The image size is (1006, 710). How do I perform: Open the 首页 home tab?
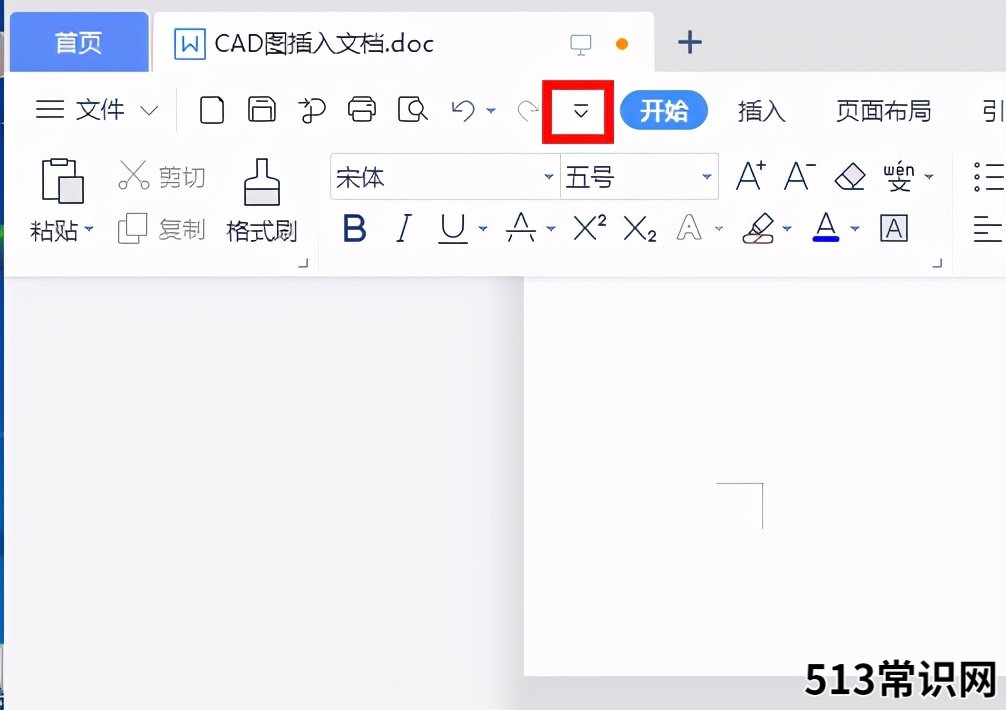[x=79, y=43]
